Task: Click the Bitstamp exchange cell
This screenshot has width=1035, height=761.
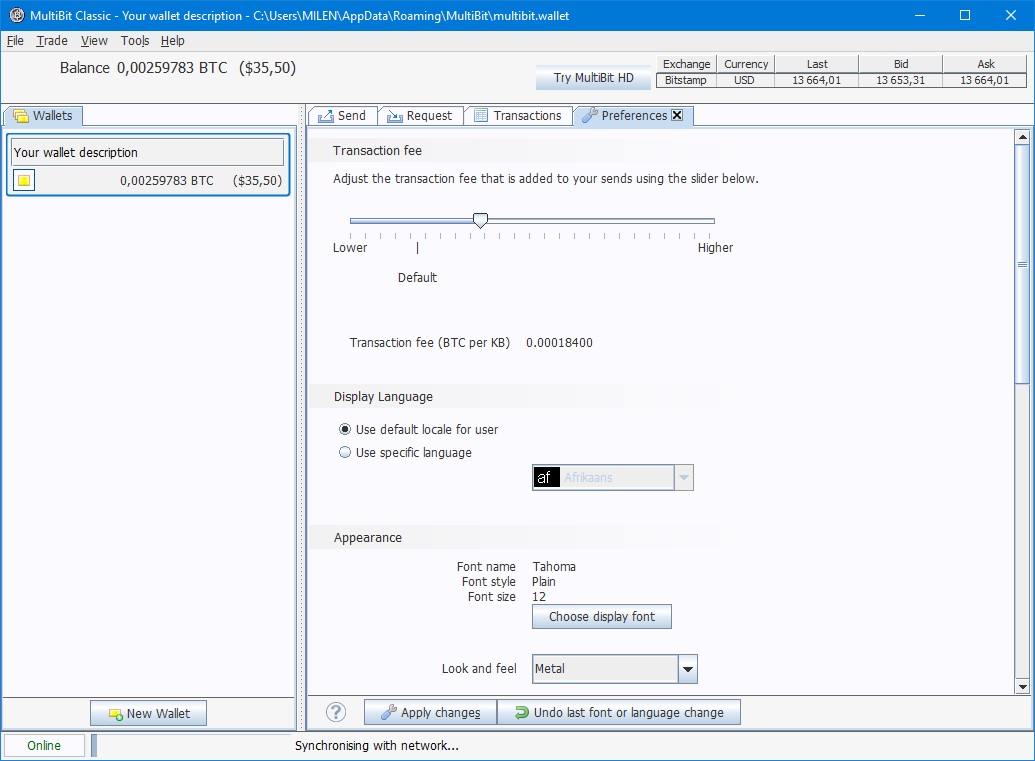Action: (x=686, y=80)
